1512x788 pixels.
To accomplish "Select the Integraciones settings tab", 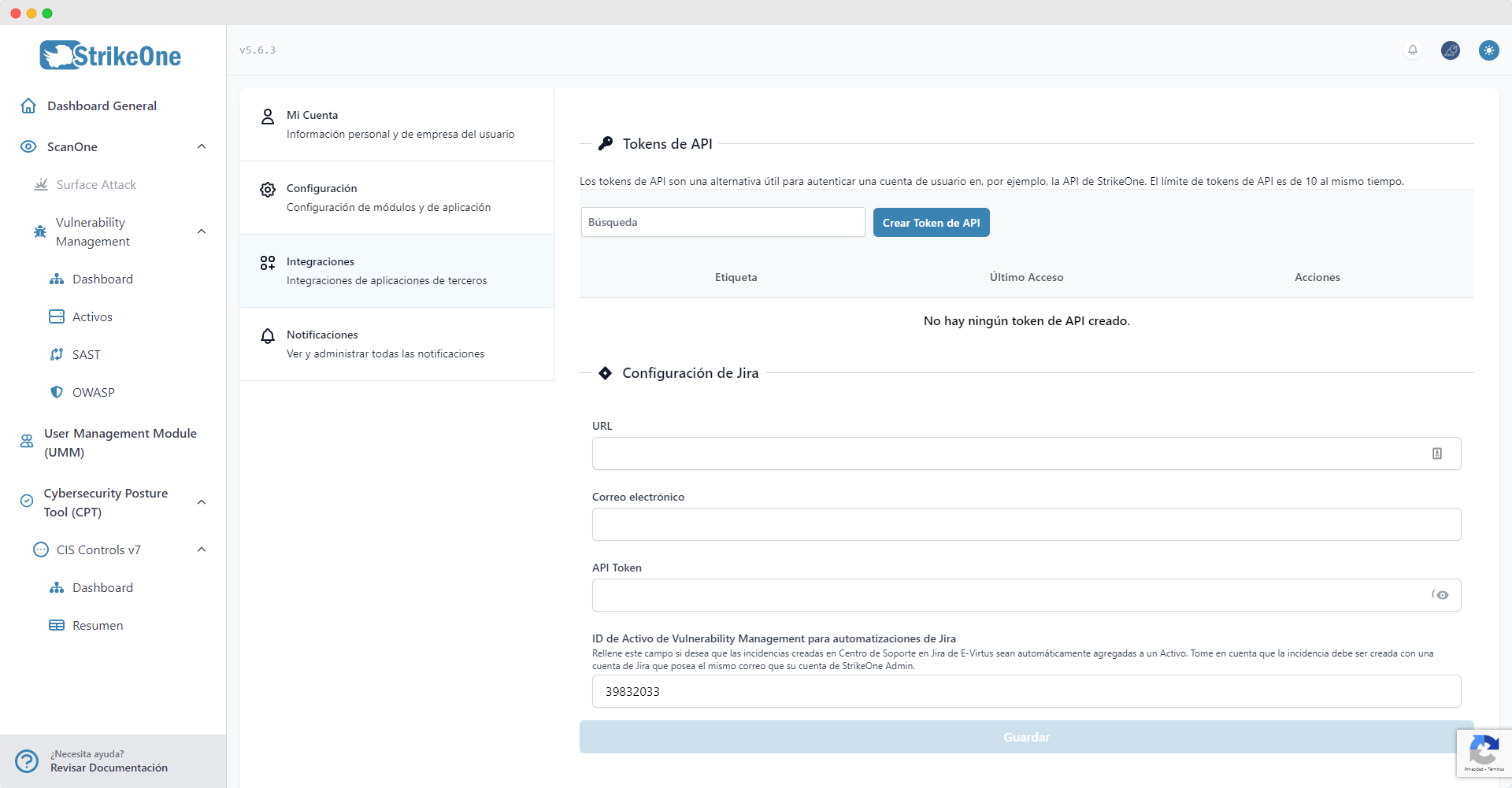I will [397, 271].
